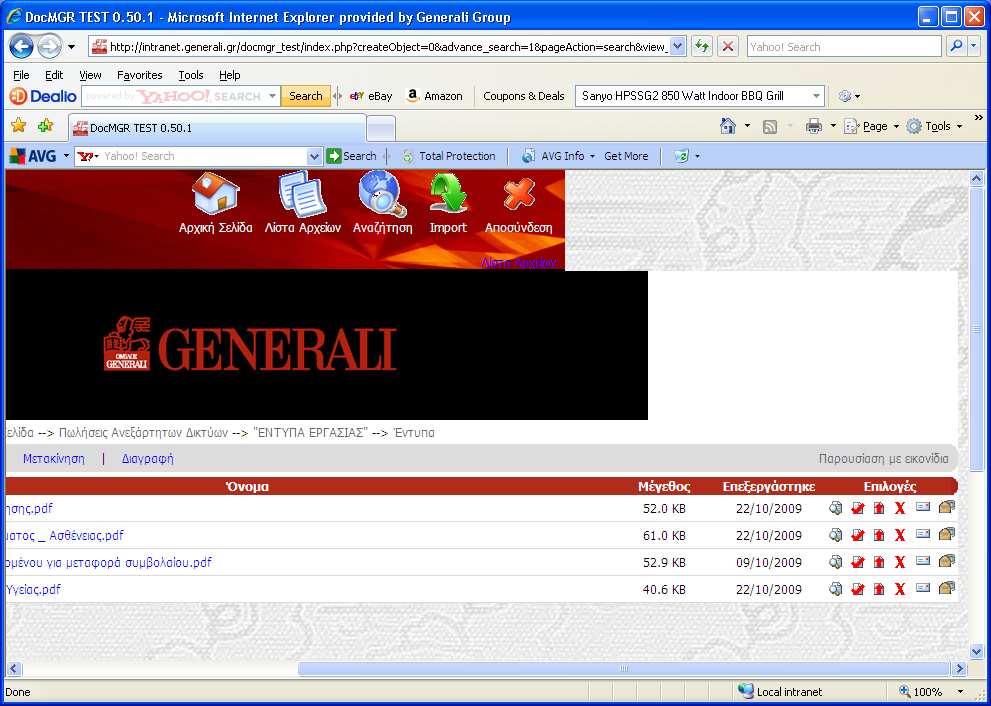The height and width of the screenshot is (706, 991).
Task: Open AVG Yahoo! Search box dropdown arrow
Action: tap(314, 156)
